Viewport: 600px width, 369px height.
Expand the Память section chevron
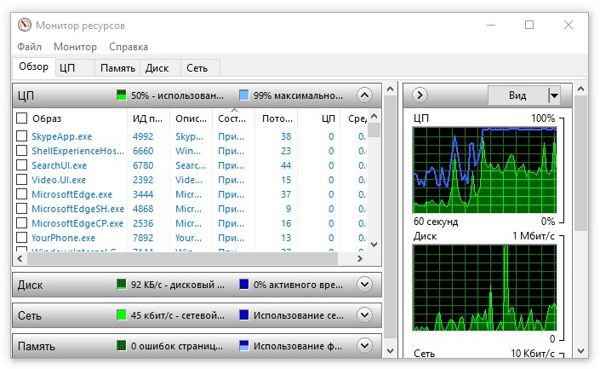[x=364, y=346]
